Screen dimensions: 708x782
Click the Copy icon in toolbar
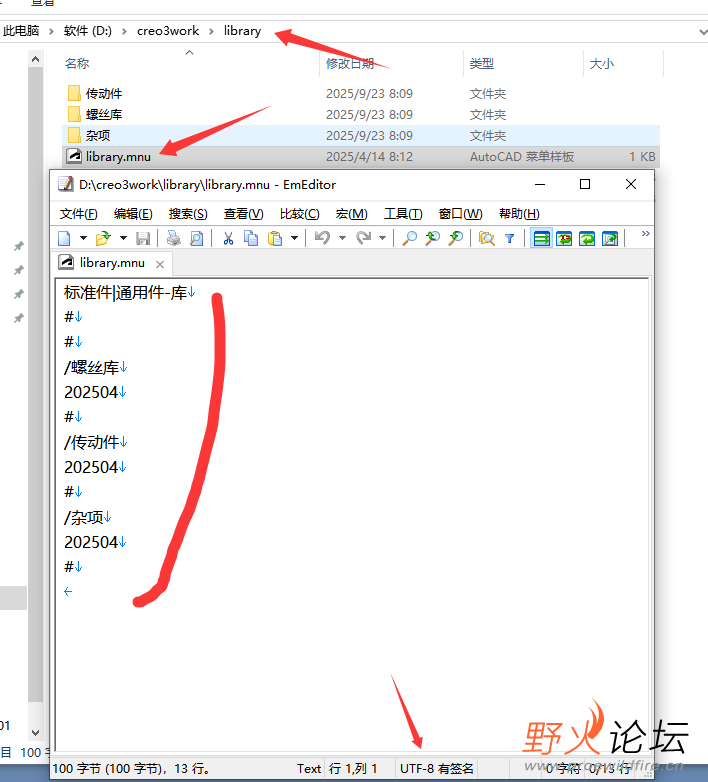(251, 238)
